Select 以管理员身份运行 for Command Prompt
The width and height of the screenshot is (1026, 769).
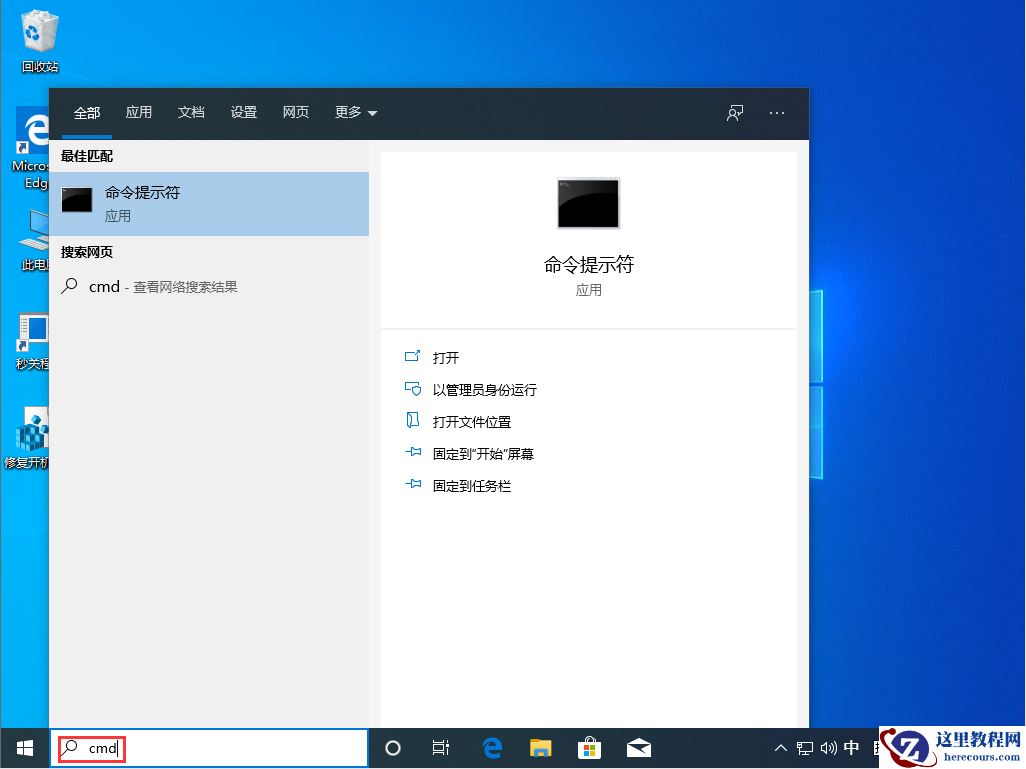tap(484, 389)
